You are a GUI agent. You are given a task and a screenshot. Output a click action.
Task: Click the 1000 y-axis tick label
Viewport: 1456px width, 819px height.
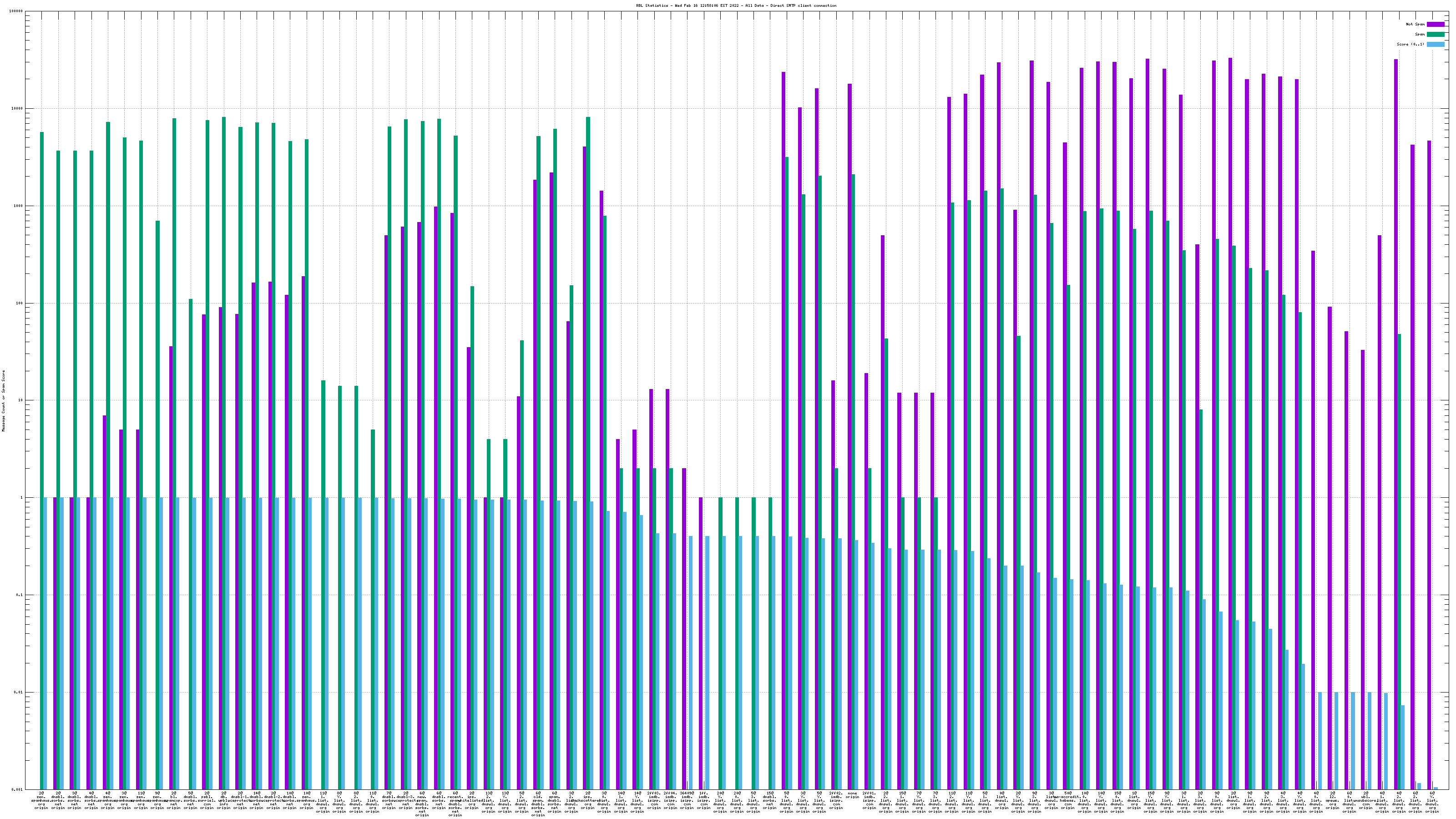pyautogui.click(x=19, y=206)
